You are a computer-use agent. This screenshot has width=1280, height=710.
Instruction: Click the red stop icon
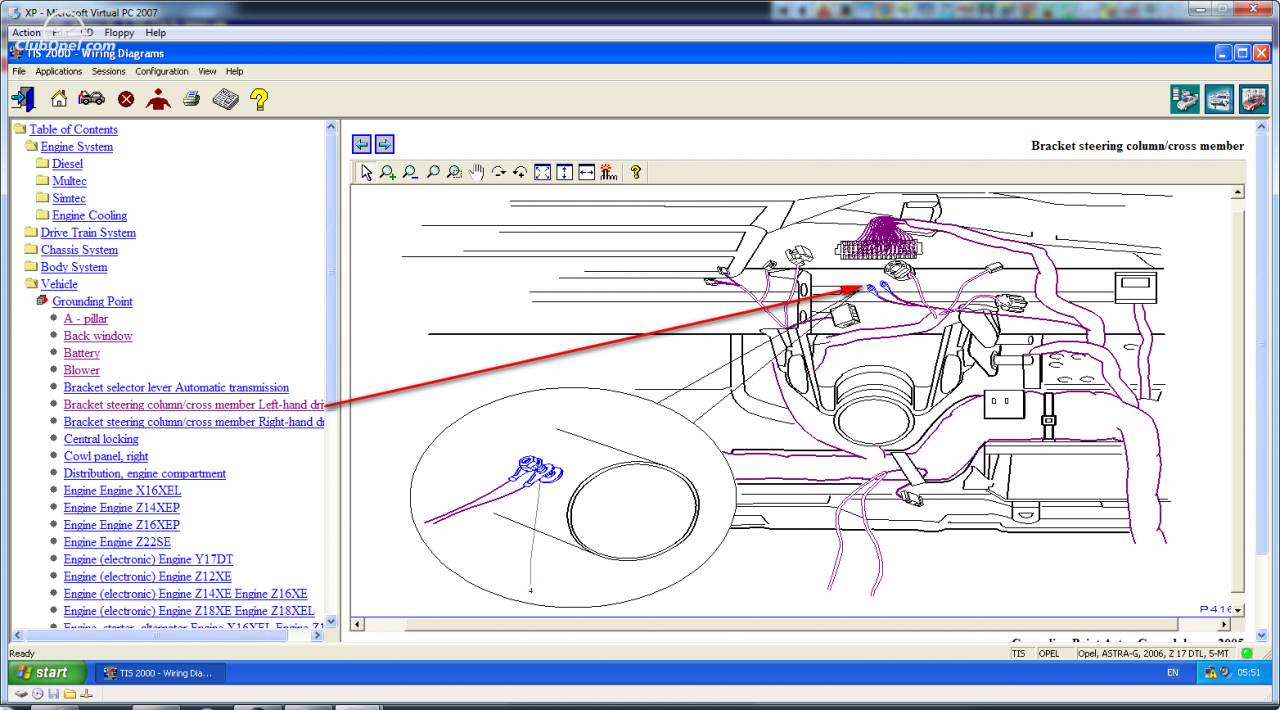tap(126, 99)
